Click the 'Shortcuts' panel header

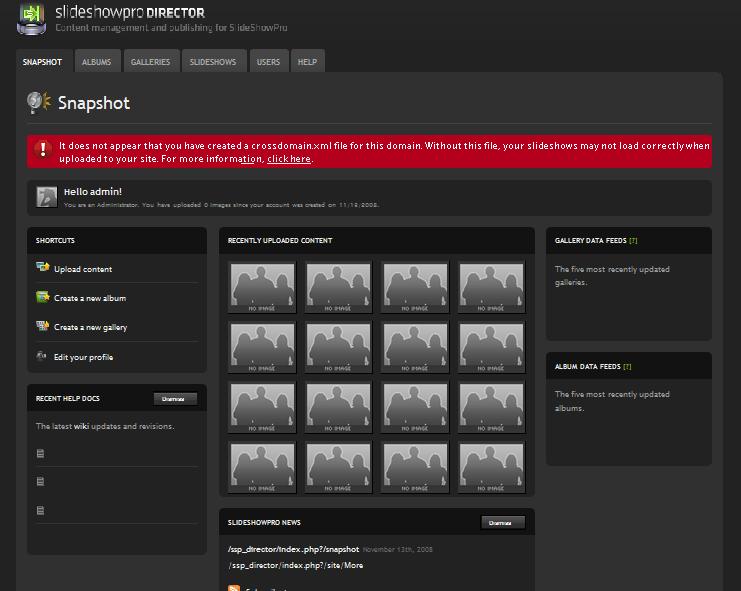pyautogui.click(x=55, y=240)
